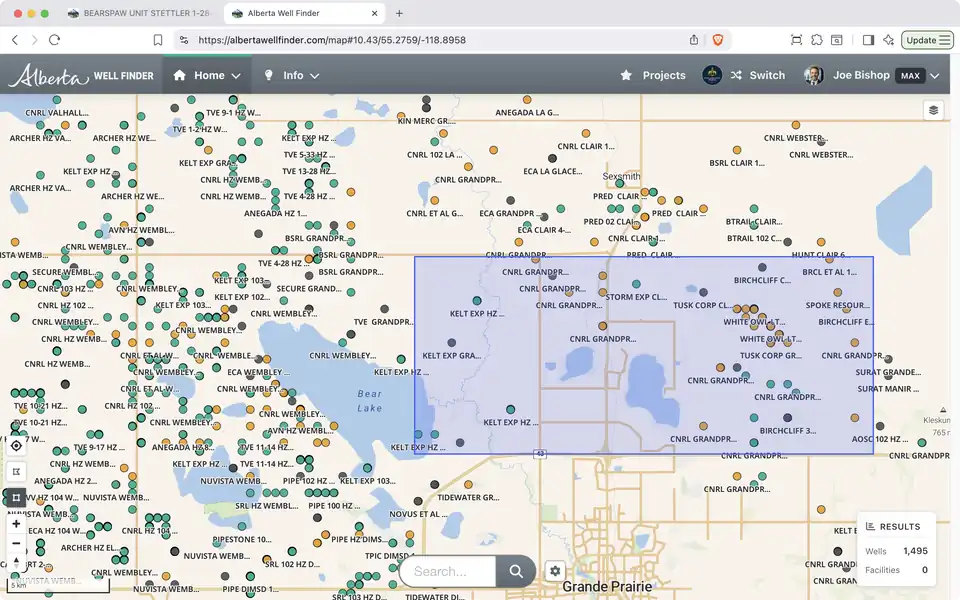Click the ECA LA GLACE... well label
Screen dimensions: 960x600
pos(553,171)
